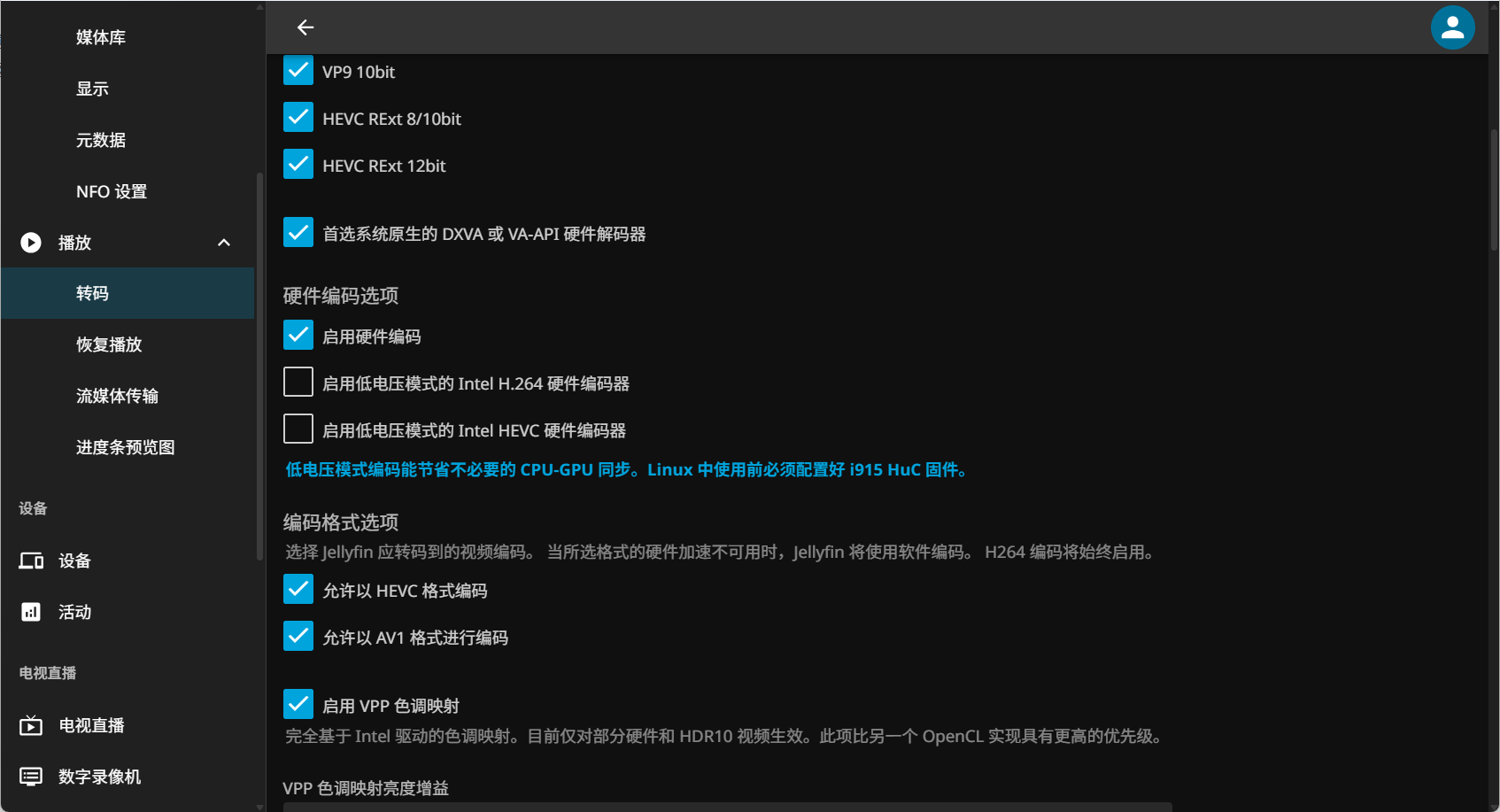Toggle HEVC RExt 8/10bit checkbox
Screen dimensions: 1500x812
[298, 118]
